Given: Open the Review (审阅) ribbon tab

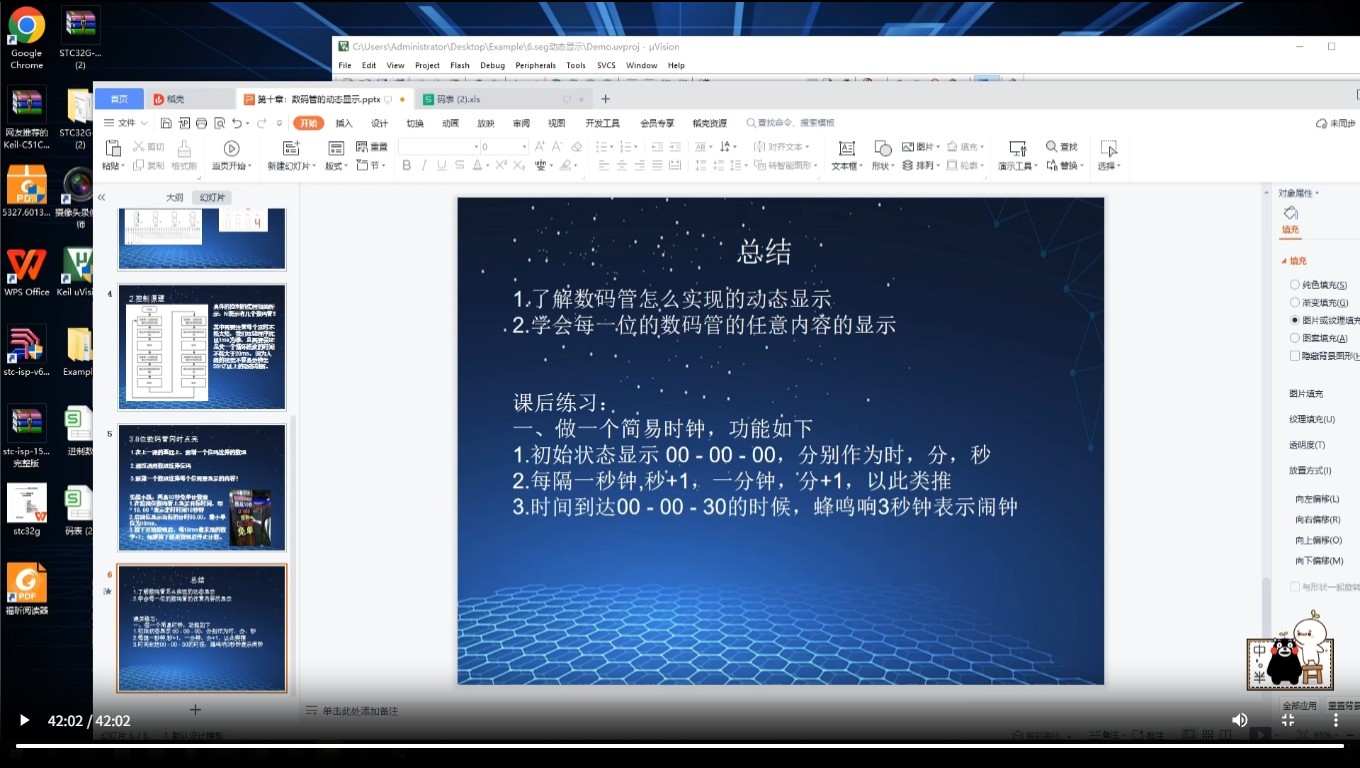Looking at the screenshot, I should [521, 123].
